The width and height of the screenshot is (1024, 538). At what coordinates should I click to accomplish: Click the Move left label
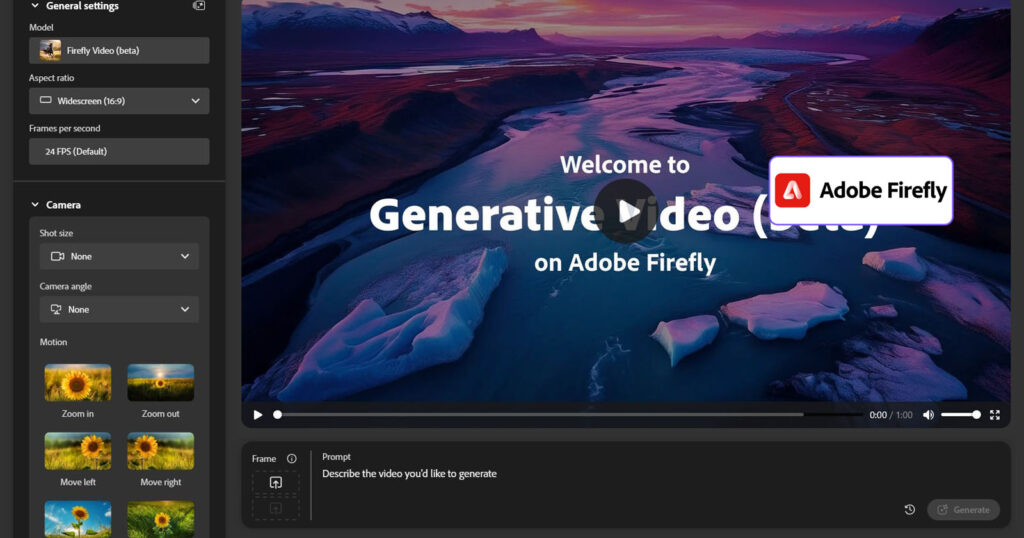click(78, 483)
